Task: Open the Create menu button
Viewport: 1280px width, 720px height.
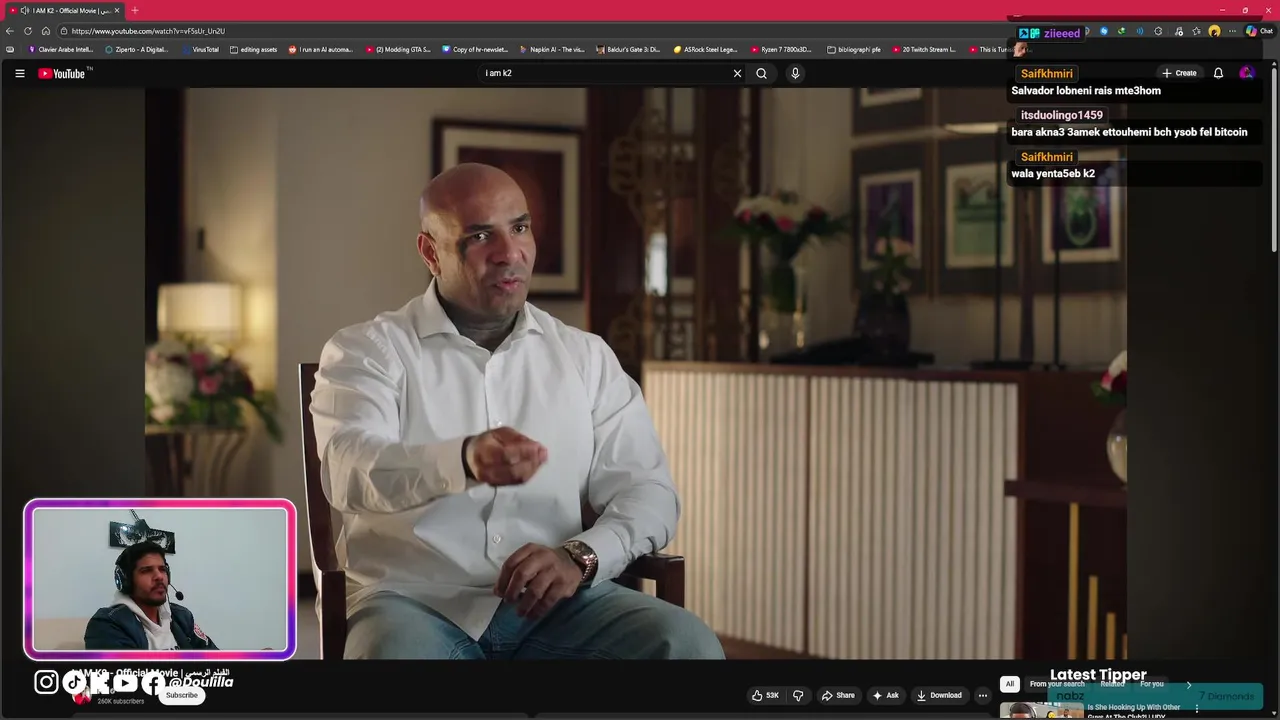Action: pos(1179,73)
